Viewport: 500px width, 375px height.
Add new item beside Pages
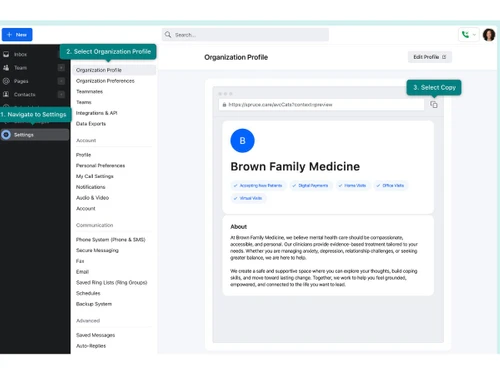(61, 81)
